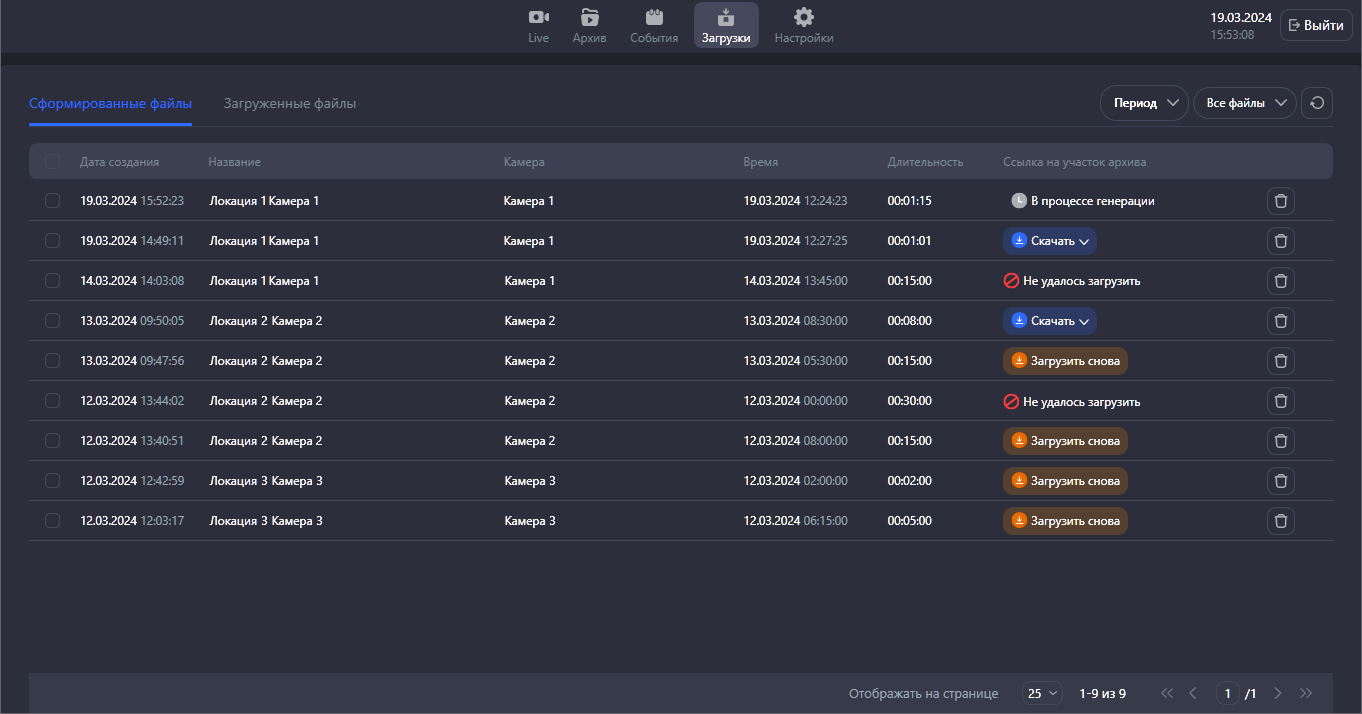Go to the next page arrow
This screenshot has height=714, width=1362.
pos(1277,693)
